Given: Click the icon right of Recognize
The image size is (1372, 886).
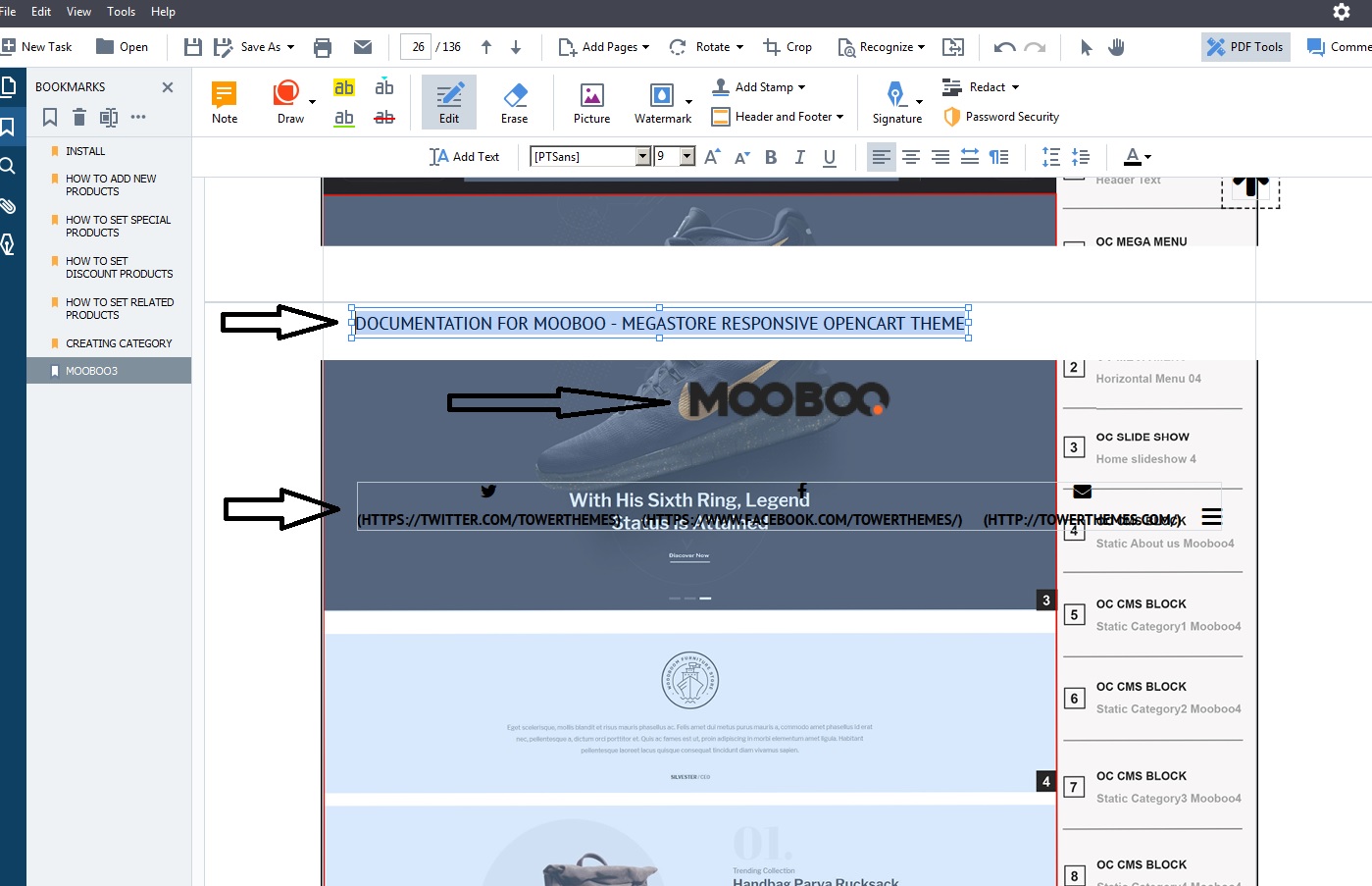Looking at the screenshot, I should coord(953,47).
